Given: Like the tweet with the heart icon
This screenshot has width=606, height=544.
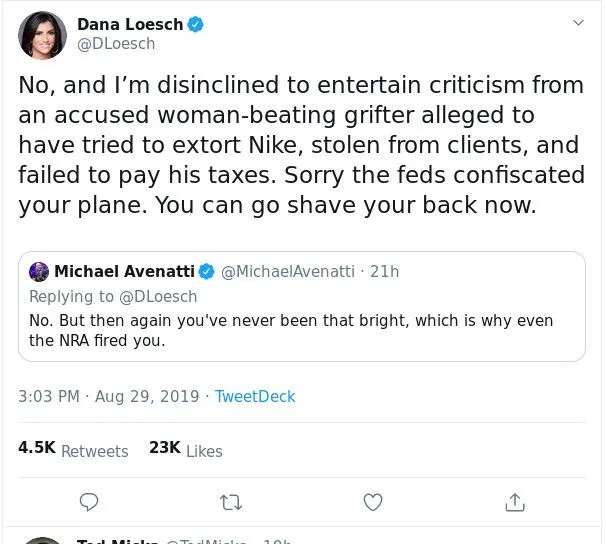Looking at the screenshot, I should [373, 501].
